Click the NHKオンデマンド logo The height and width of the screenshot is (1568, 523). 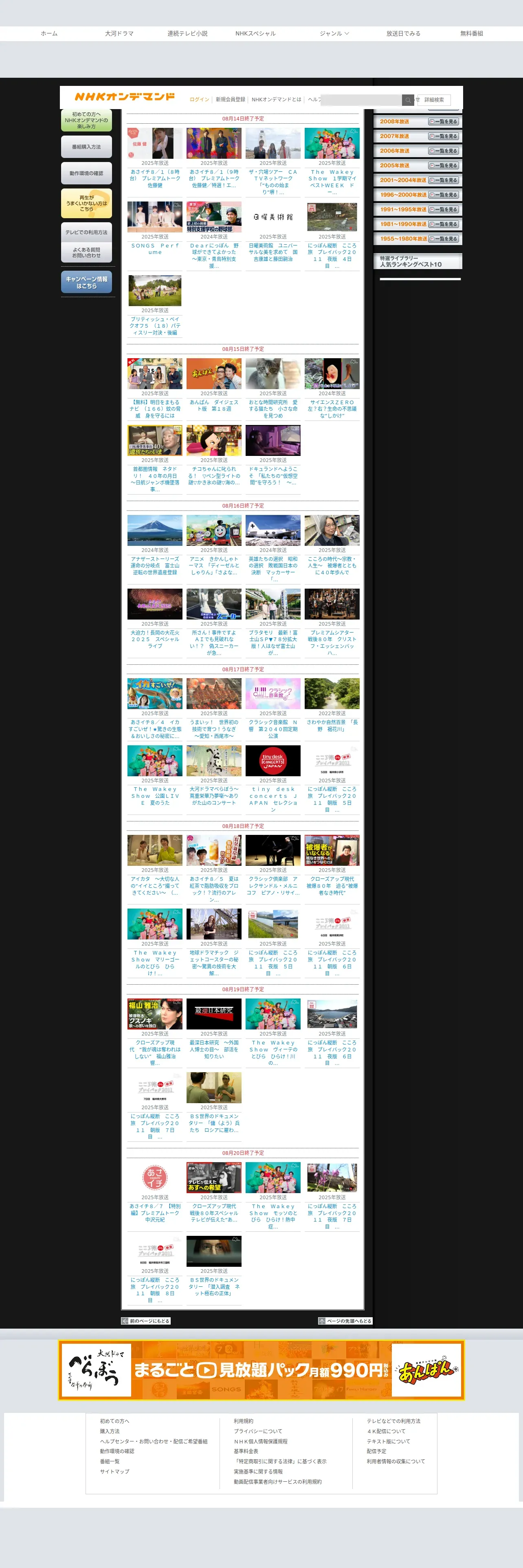pyautogui.click(x=124, y=97)
